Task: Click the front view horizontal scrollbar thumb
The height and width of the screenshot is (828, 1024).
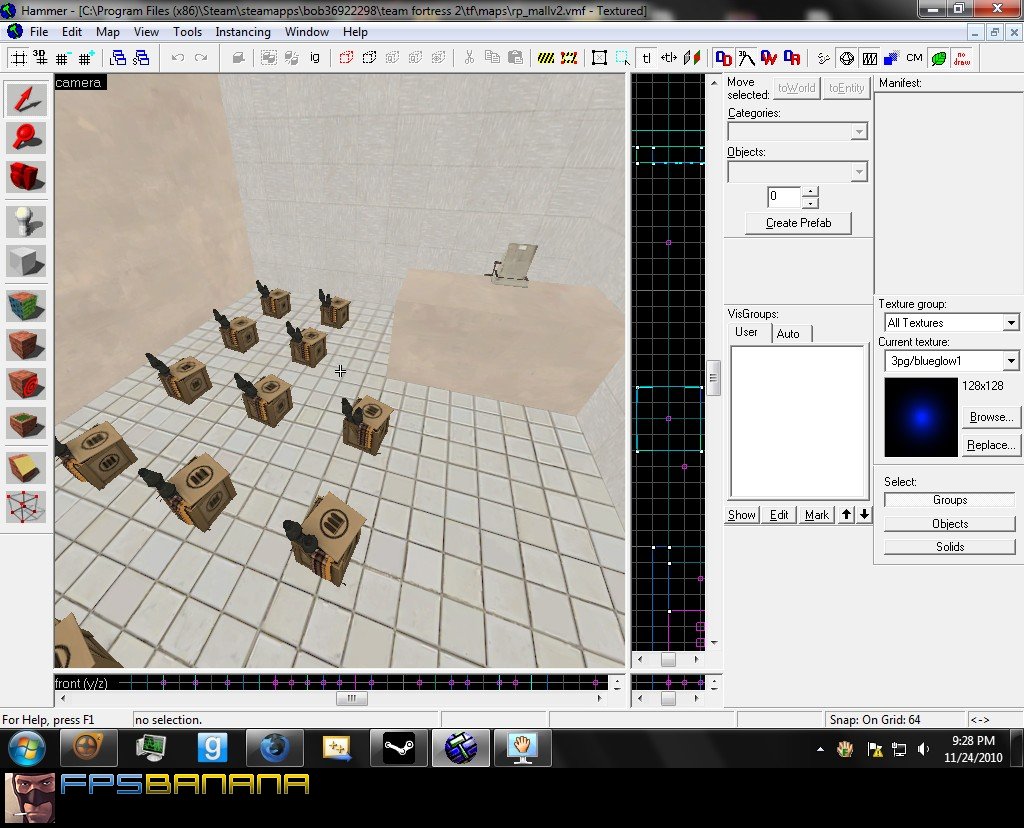Action: [352, 699]
